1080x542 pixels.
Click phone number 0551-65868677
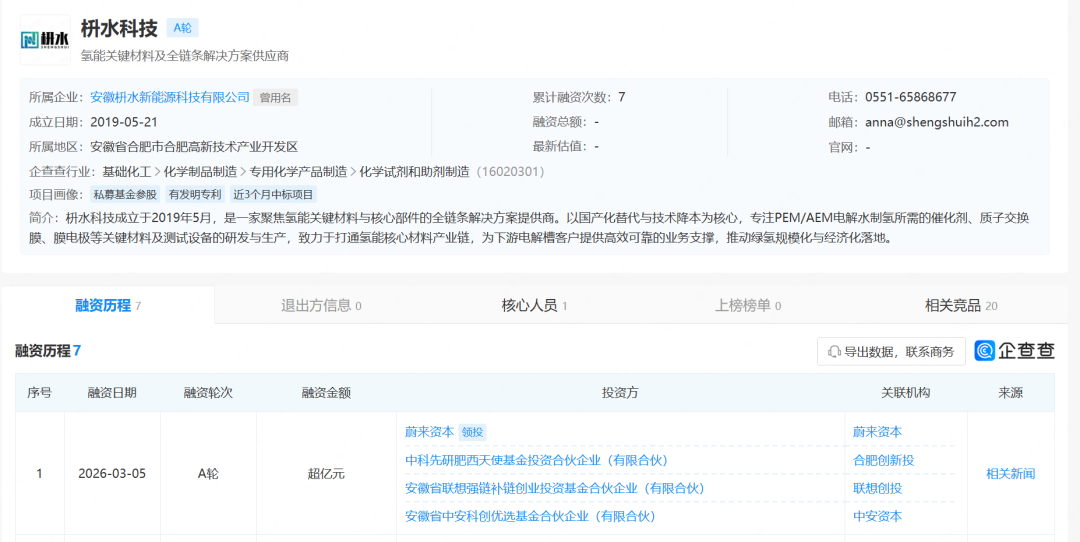911,97
